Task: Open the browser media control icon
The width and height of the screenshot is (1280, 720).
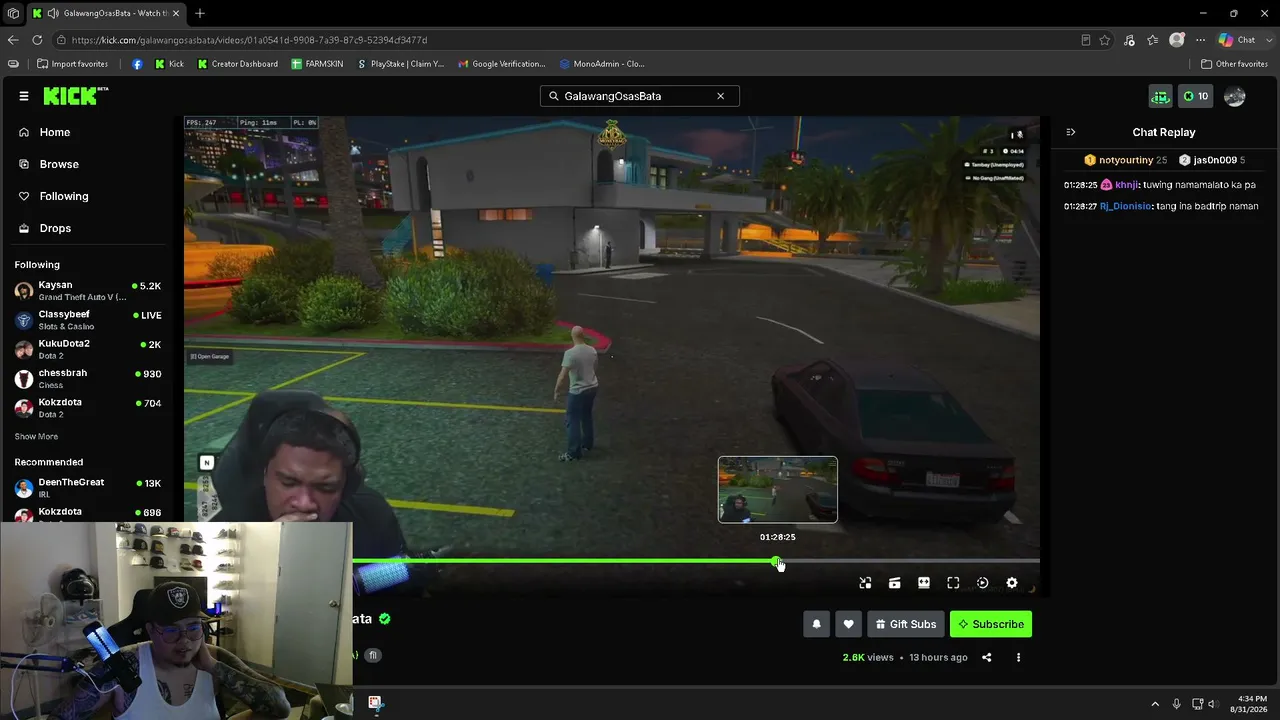Action: click(x=1129, y=40)
